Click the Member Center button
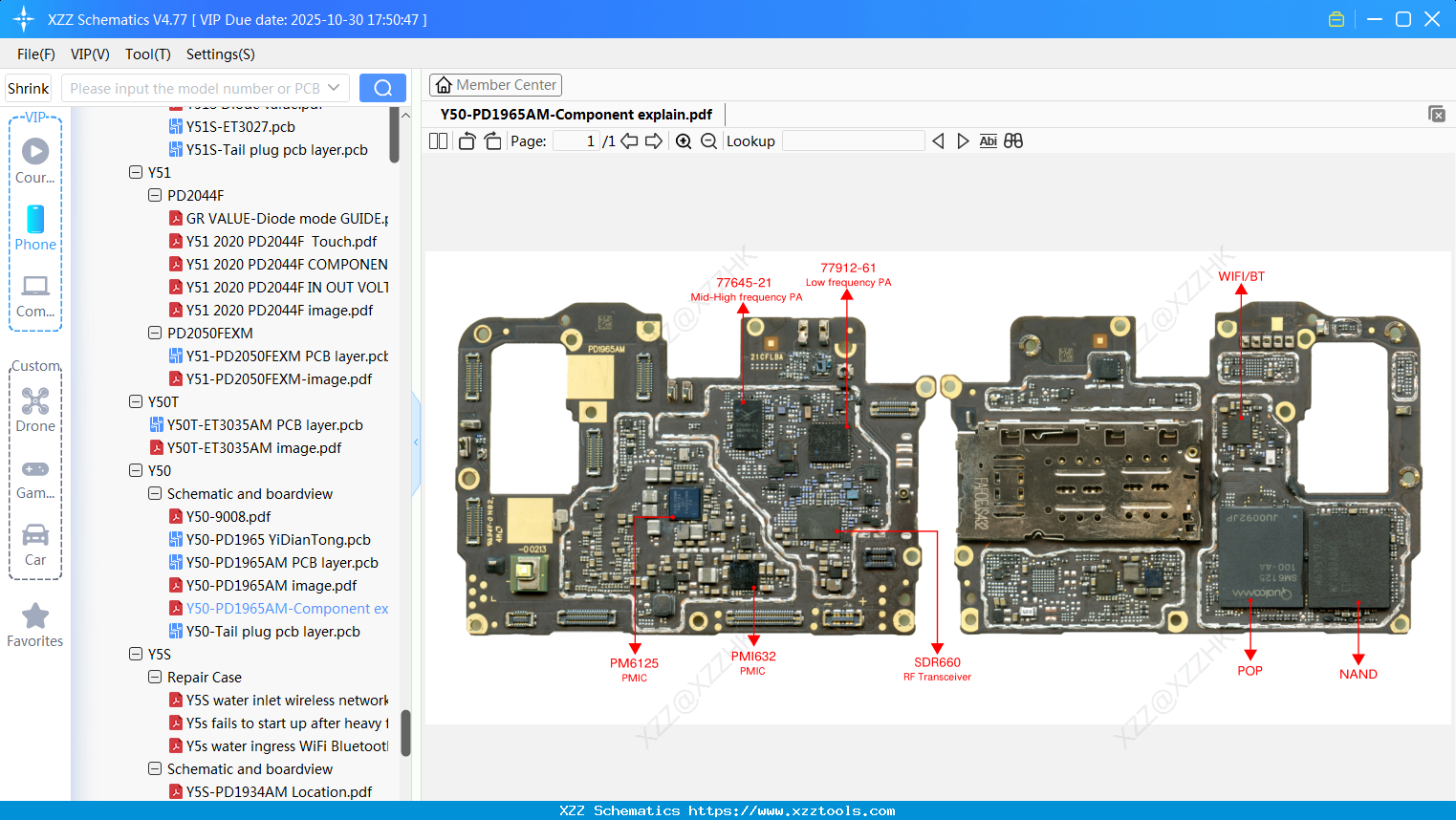 [495, 84]
